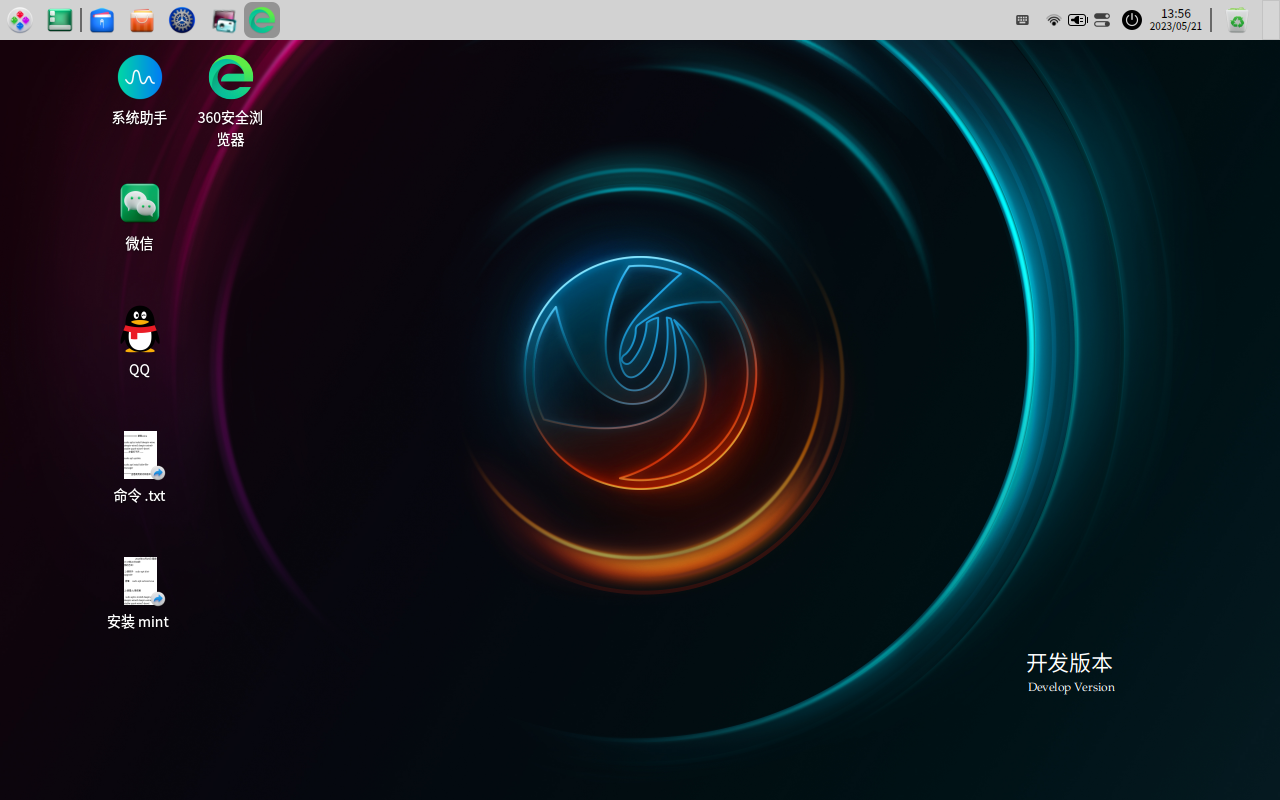
Task: Open the 安装 mint document on the desktop
Action: click(x=139, y=580)
